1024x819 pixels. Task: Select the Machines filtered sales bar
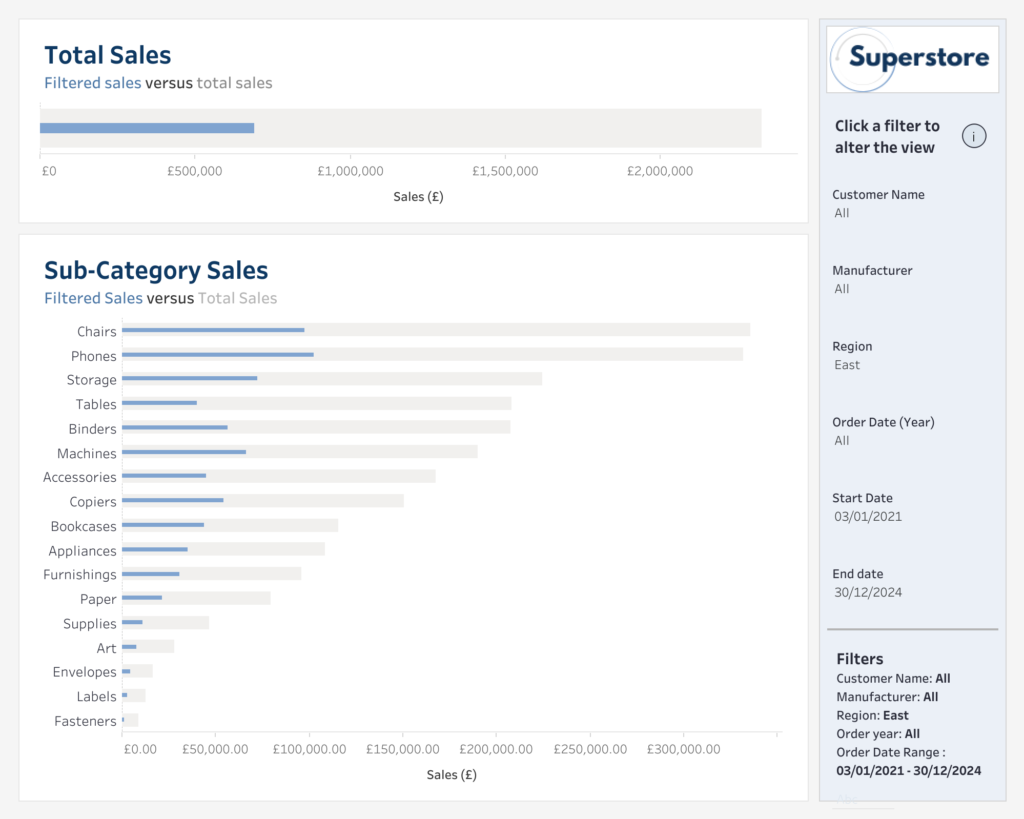(x=184, y=452)
